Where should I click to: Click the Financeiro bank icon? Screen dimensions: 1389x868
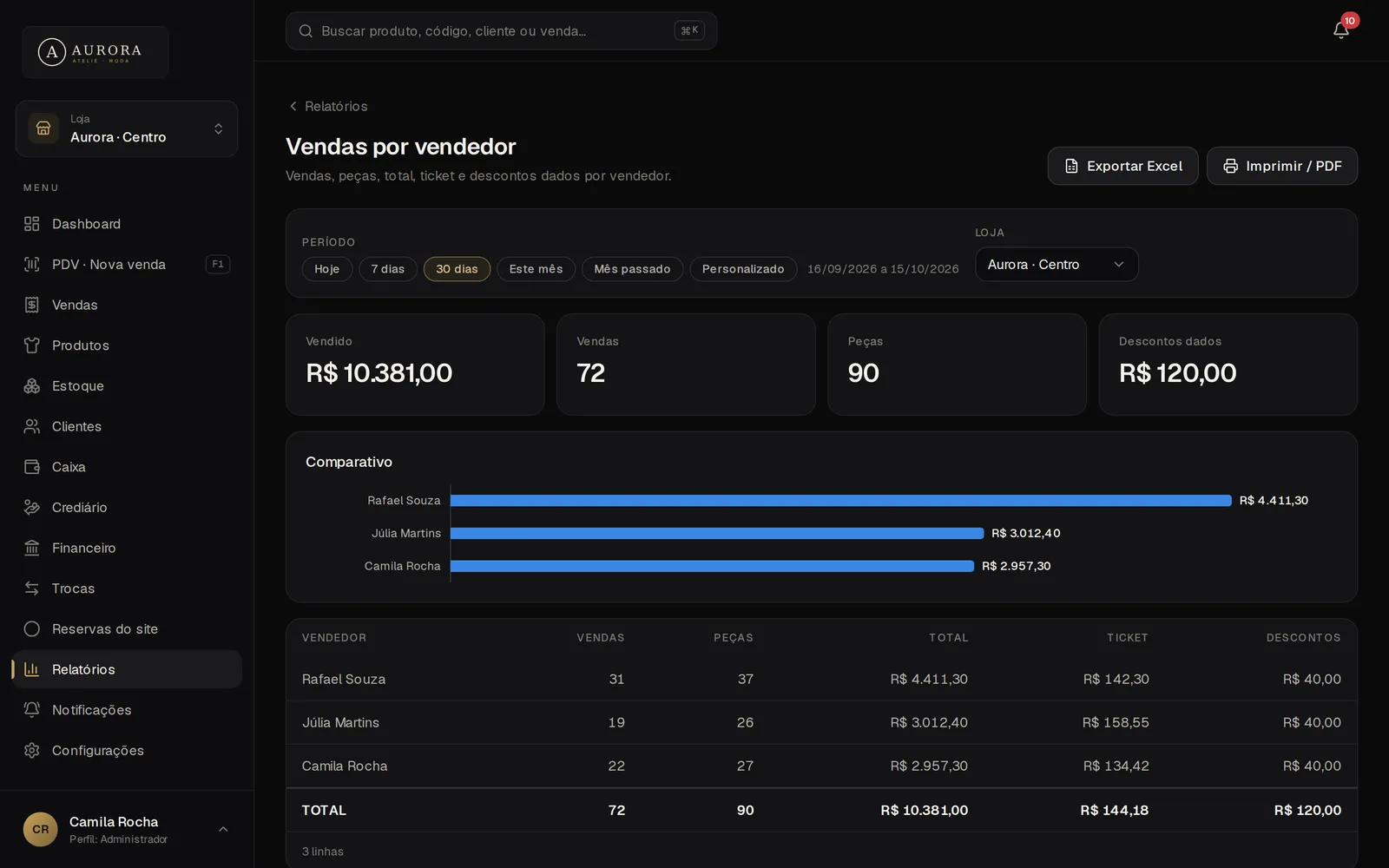tap(32, 548)
